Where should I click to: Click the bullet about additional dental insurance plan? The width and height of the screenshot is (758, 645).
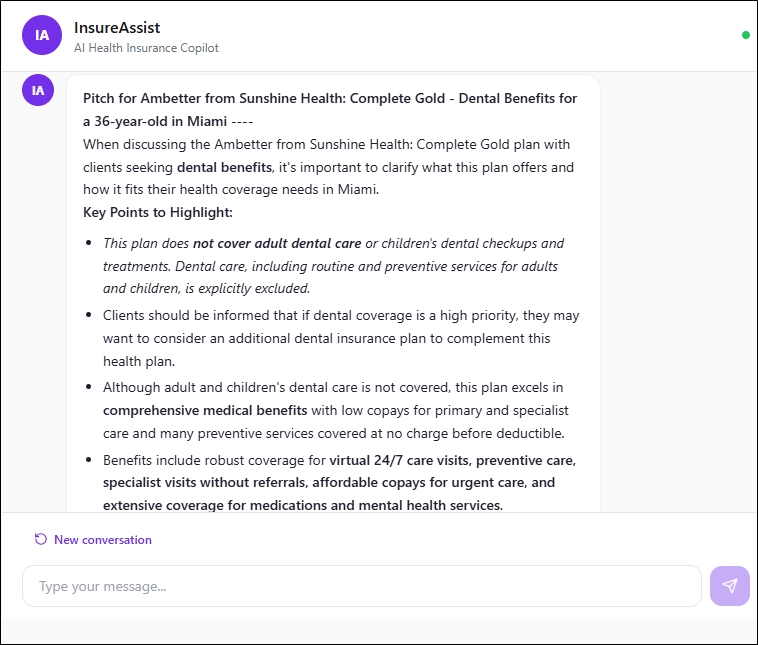point(341,338)
